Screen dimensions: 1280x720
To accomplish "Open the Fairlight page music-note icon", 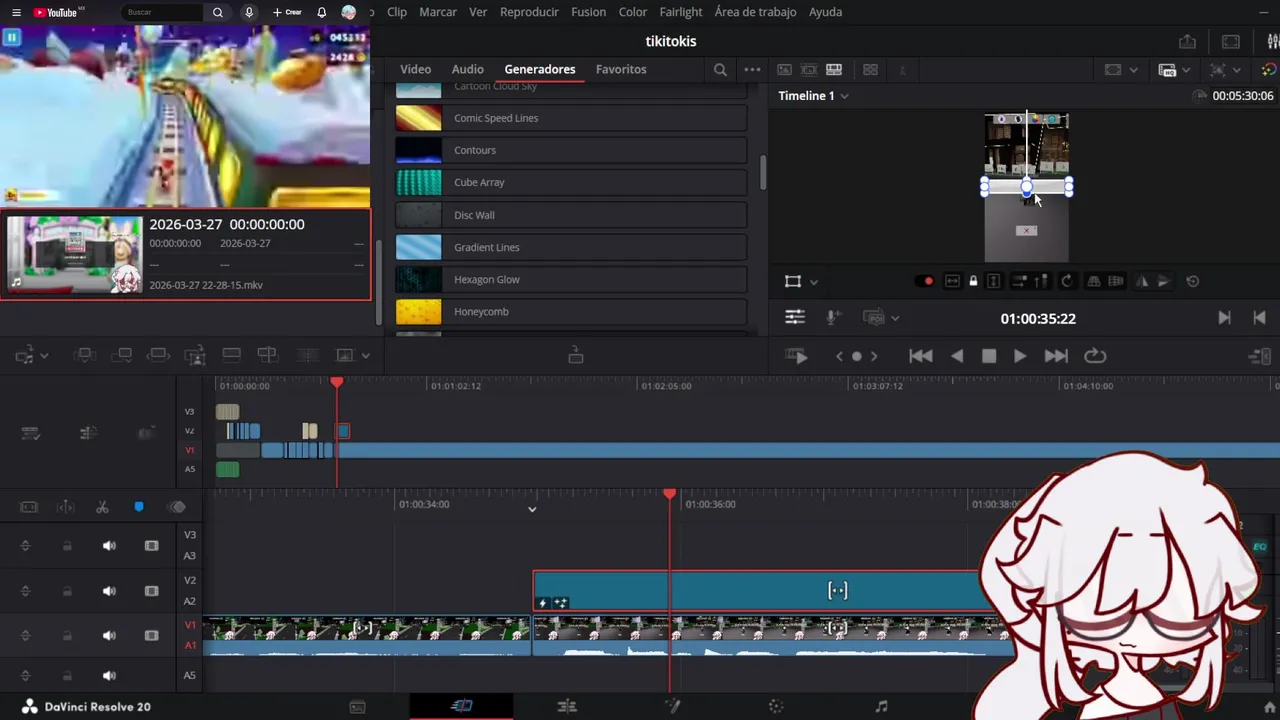I will point(881,706).
